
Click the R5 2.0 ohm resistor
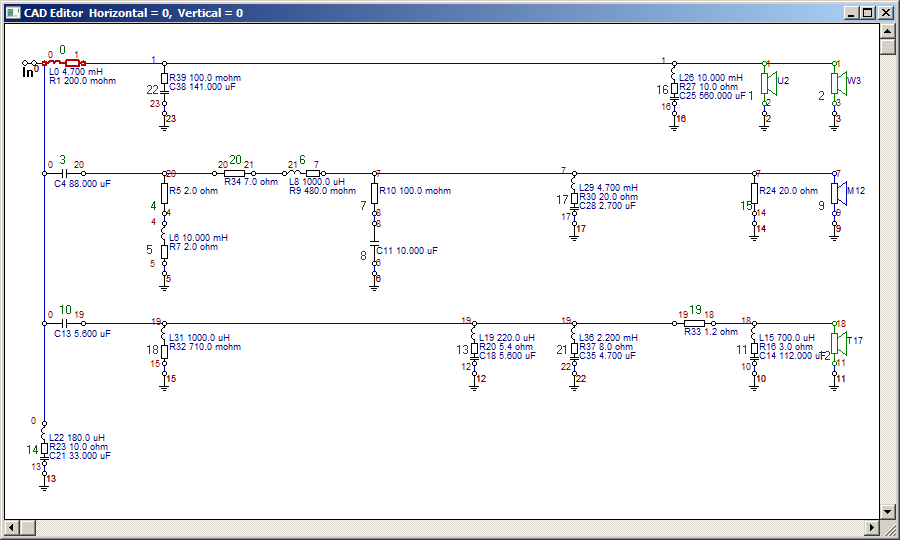(164, 193)
